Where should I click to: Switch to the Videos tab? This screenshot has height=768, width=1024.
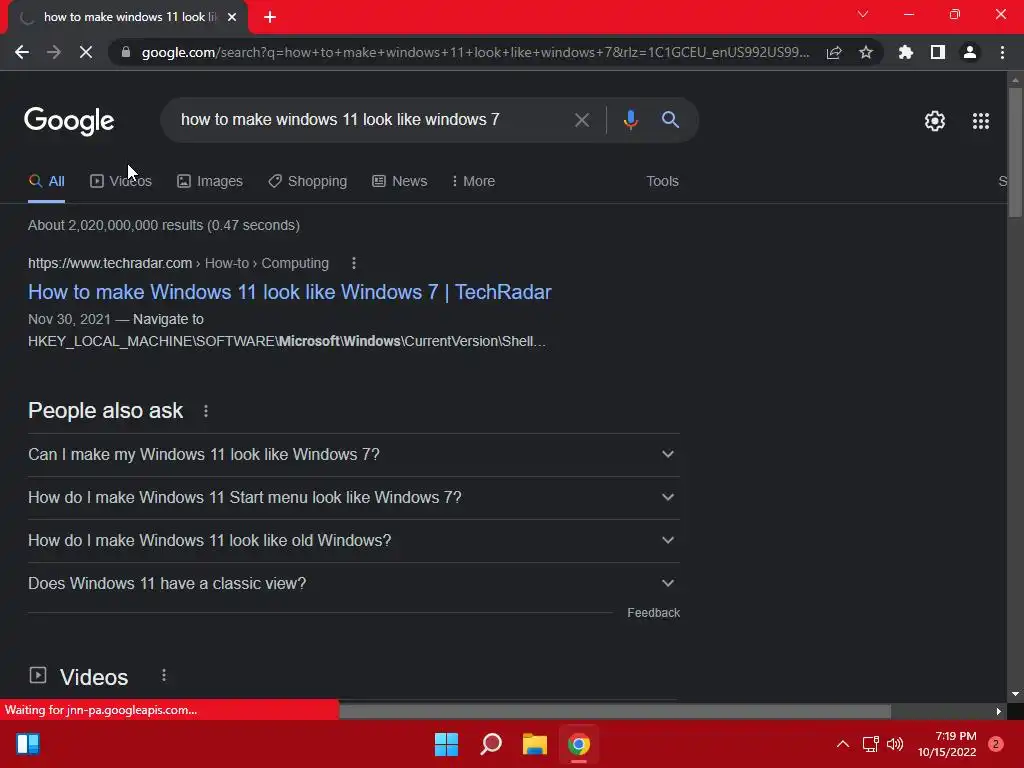coord(121,182)
